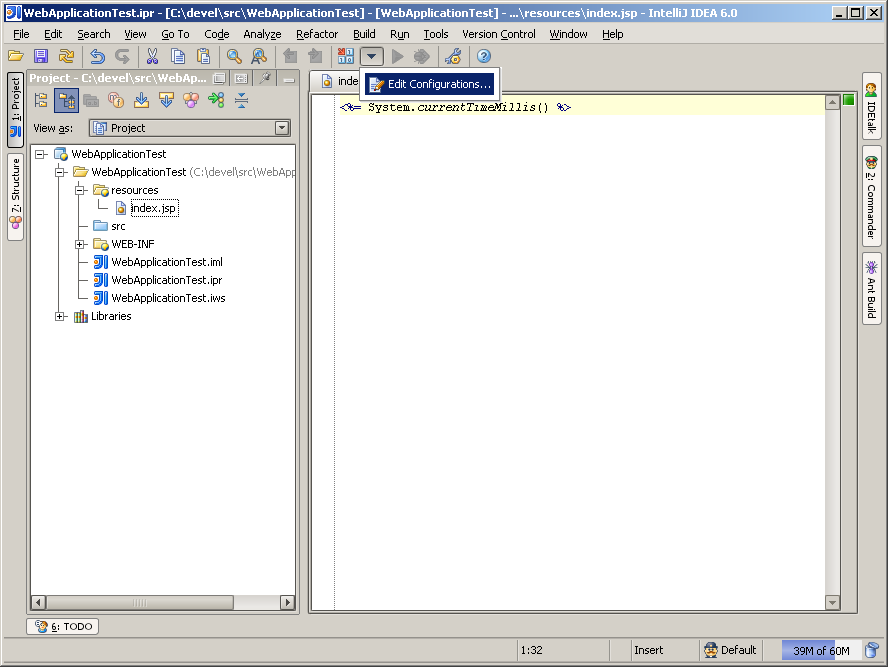Screen dimensions: 888x667
Task: Click the Show Structure colored circles icon
Action: (x=191, y=101)
